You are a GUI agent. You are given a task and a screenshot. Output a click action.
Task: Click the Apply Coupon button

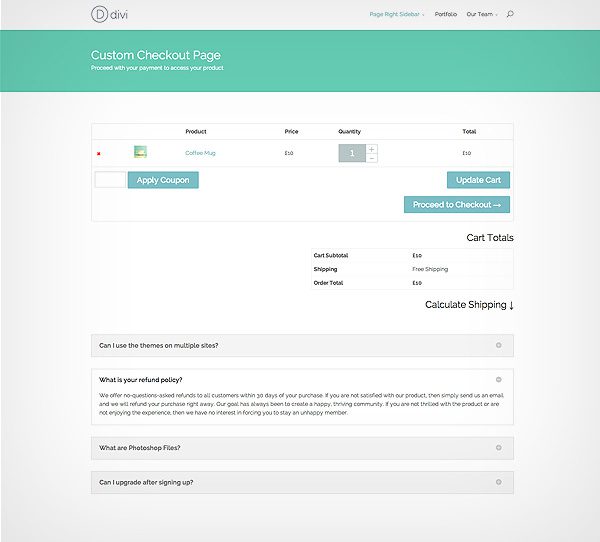pos(163,180)
